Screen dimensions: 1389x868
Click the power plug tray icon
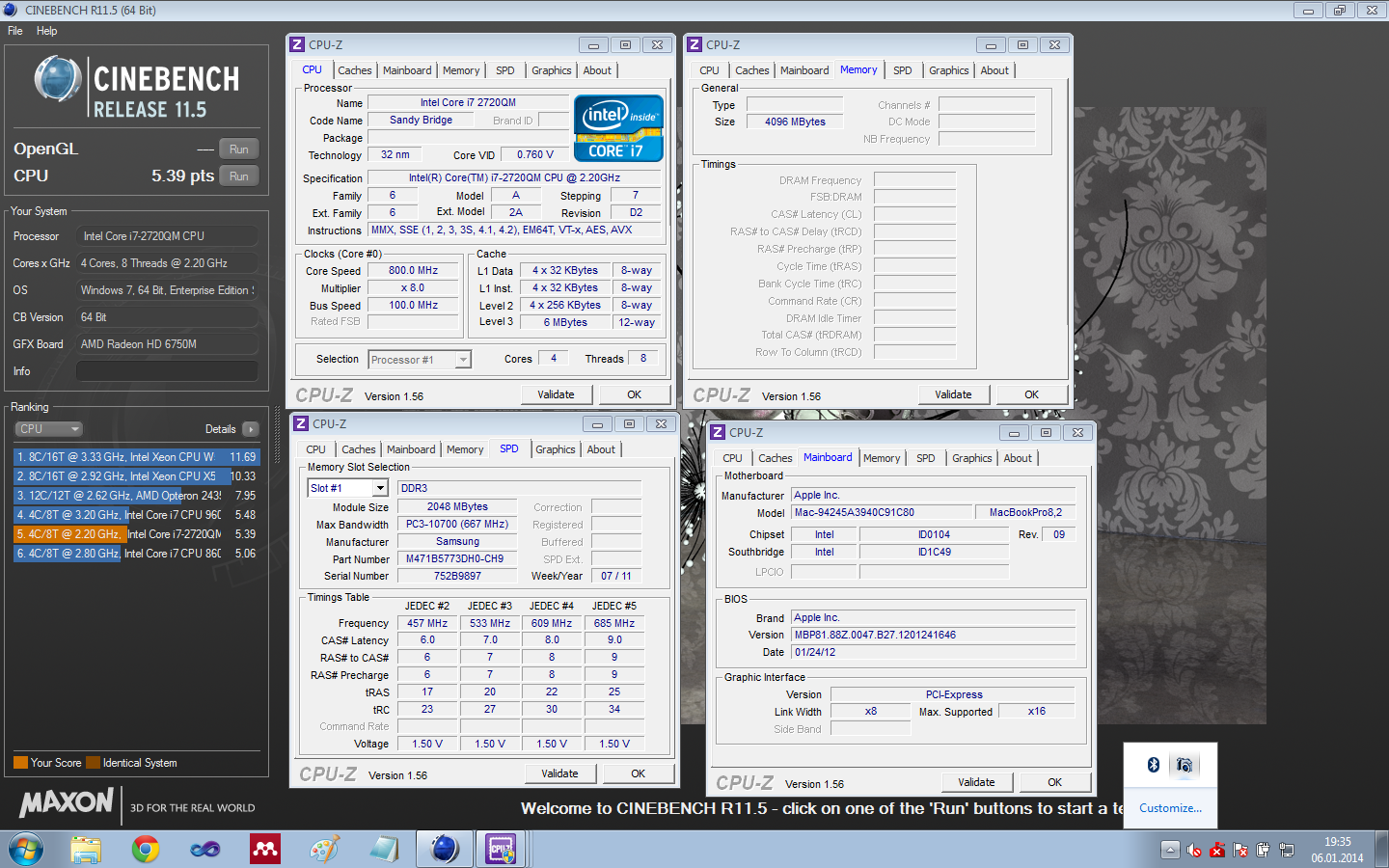pos(1264,850)
